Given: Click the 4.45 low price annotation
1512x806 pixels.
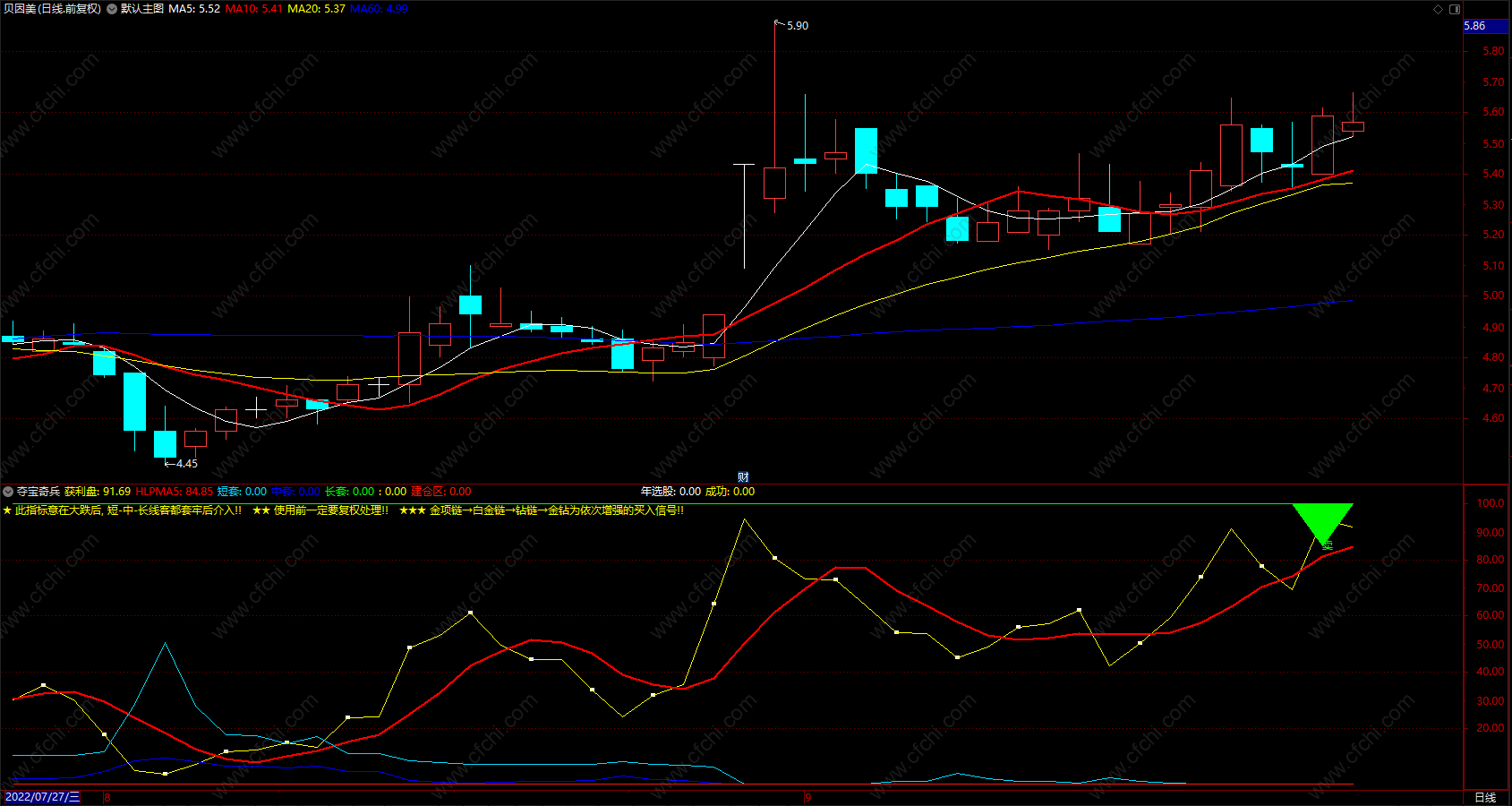Looking at the screenshot, I should pos(186,464).
